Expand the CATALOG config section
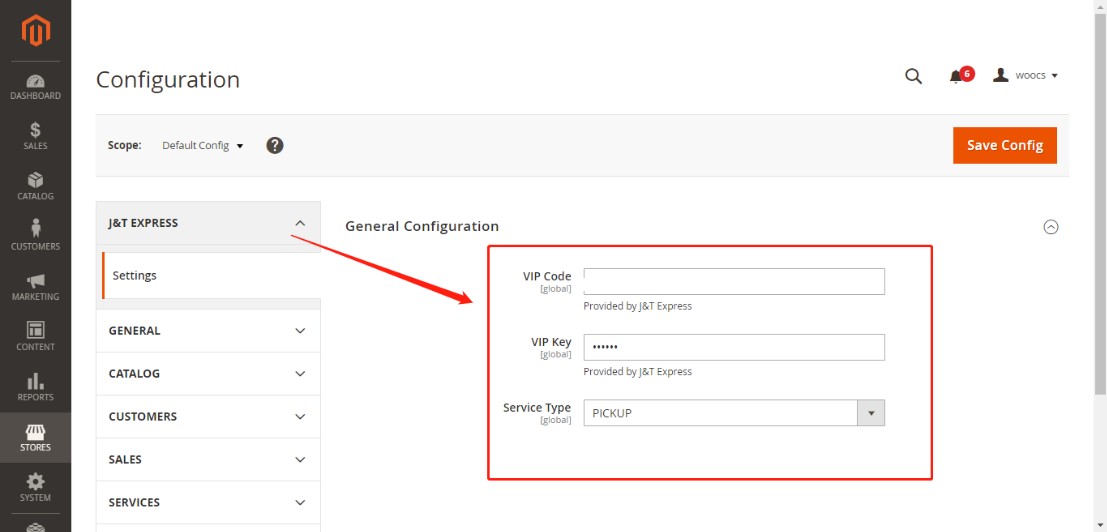This screenshot has width=1107, height=532. pos(208,374)
